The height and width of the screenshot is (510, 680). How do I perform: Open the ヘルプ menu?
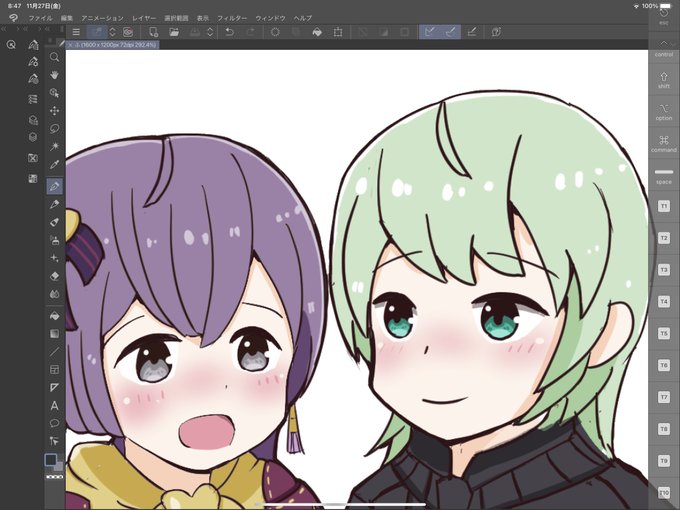(303, 18)
